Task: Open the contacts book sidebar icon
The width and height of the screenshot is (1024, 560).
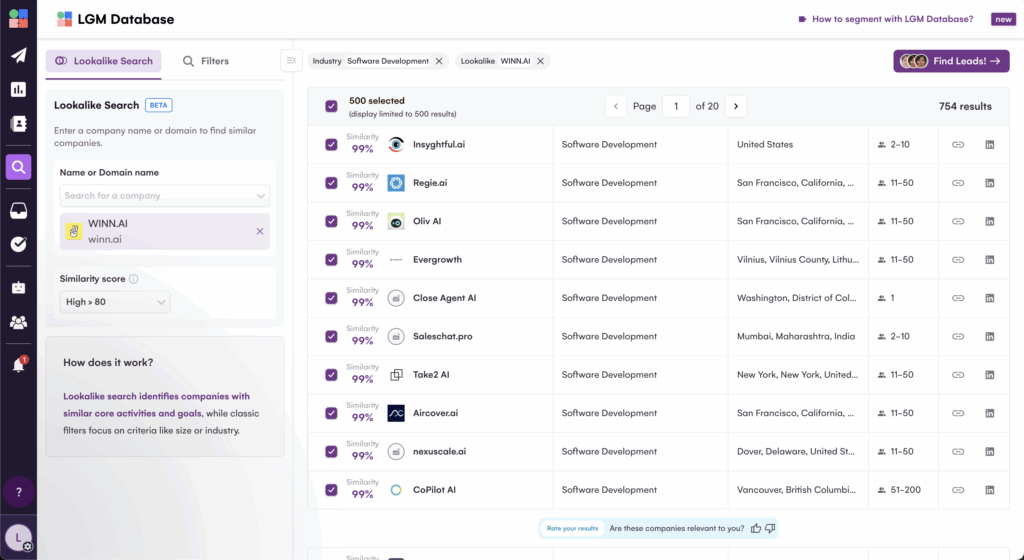Action: coord(18,123)
